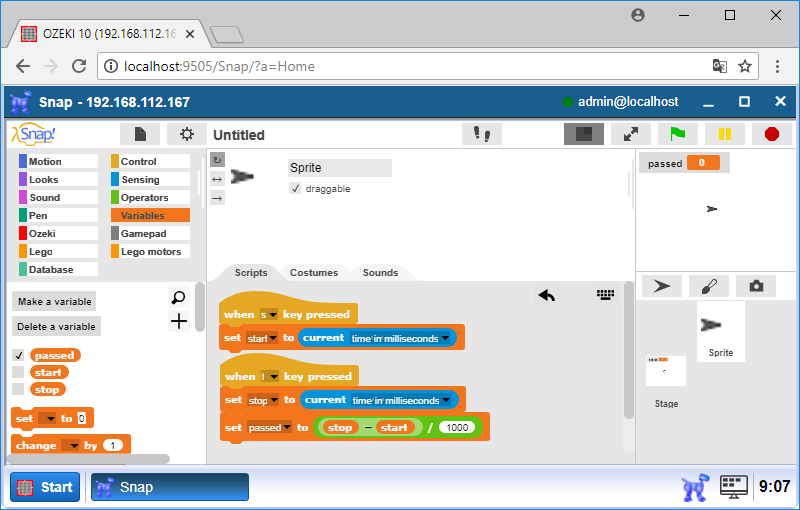The height and width of the screenshot is (510, 800).
Task: Pause all scripts with yellow button
Action: (724, 134)
